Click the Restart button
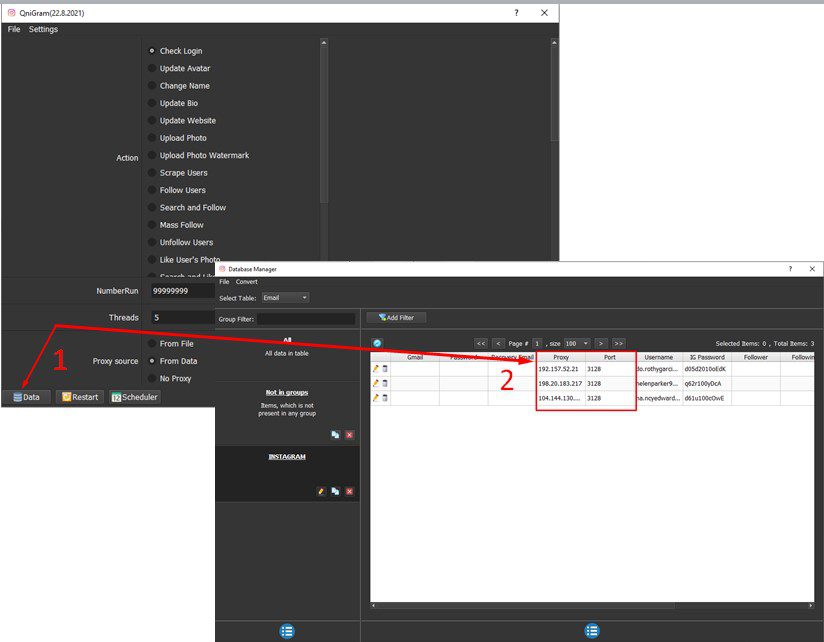Image resolution: width=824 pixels, height=642 pixels. (x=80, y=397)
